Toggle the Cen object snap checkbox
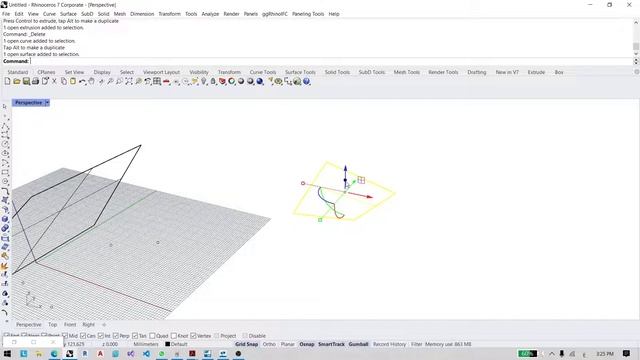This screenshot has width=640, height=360. click(x=83, y=336)
